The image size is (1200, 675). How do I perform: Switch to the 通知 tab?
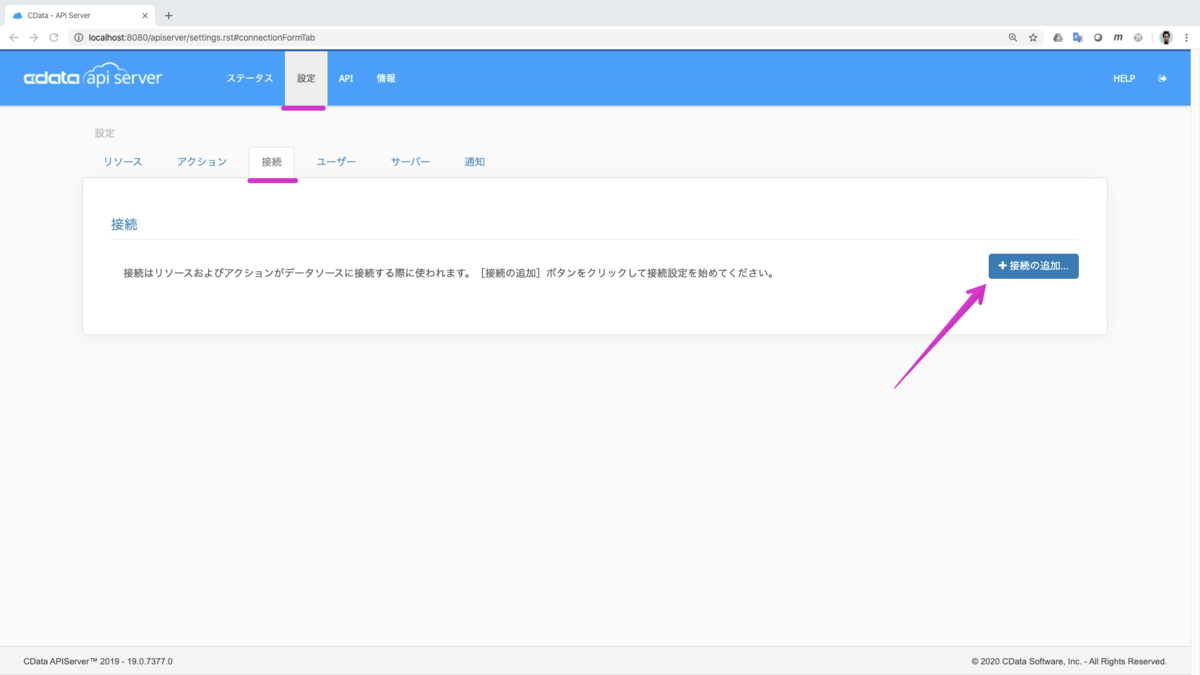[x=475, y=162]
